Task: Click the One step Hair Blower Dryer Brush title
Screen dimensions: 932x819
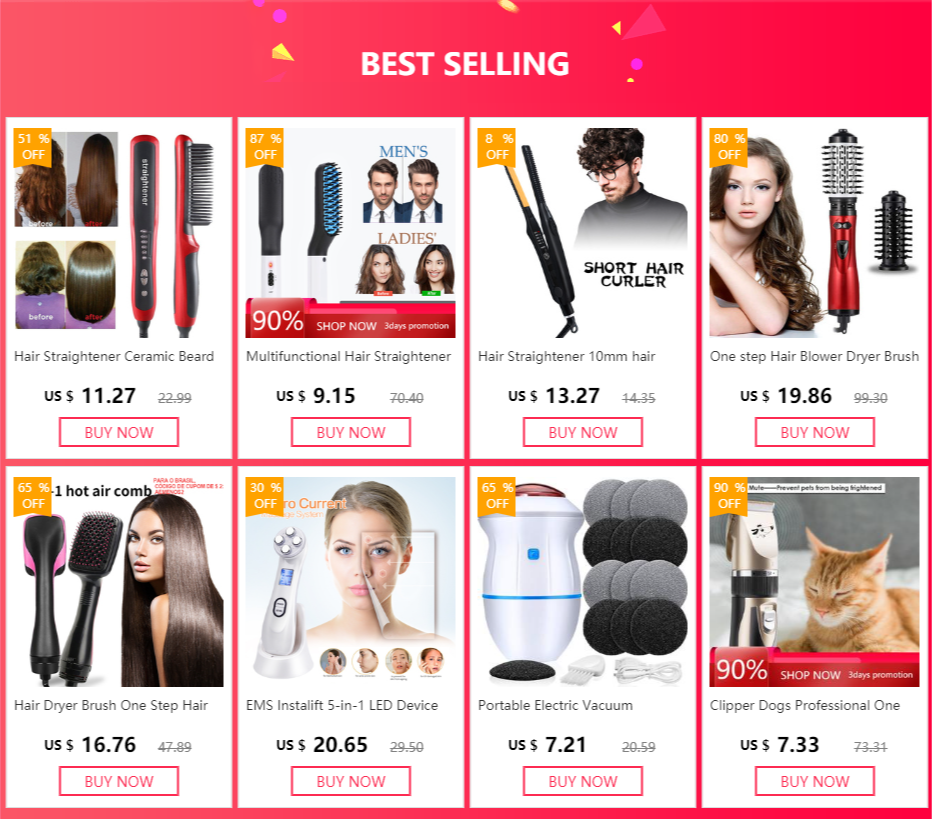Action: [814, 357]
